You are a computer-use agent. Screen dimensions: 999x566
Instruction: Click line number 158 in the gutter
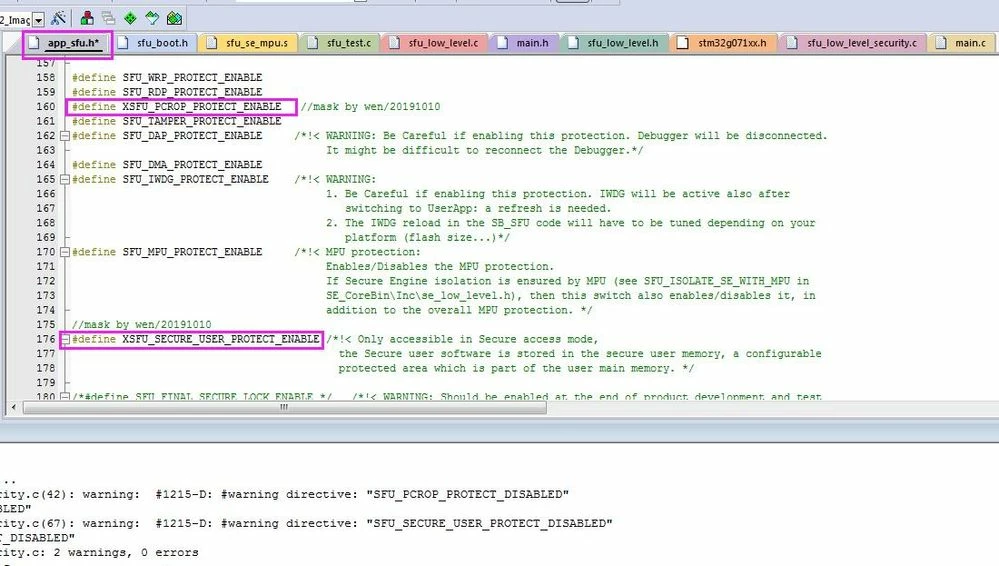click(46, 78)
